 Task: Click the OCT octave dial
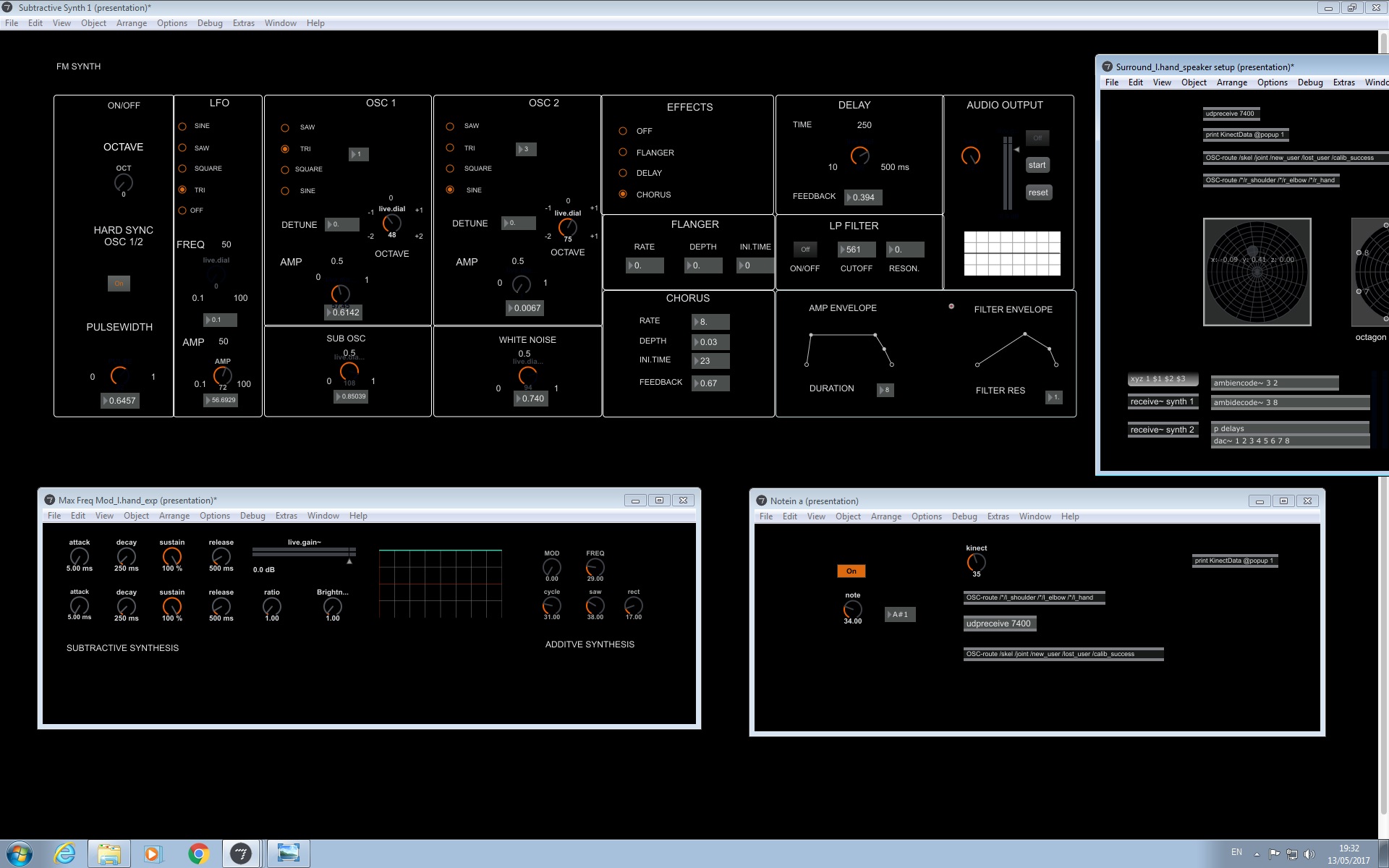click(x=124, y=183)
